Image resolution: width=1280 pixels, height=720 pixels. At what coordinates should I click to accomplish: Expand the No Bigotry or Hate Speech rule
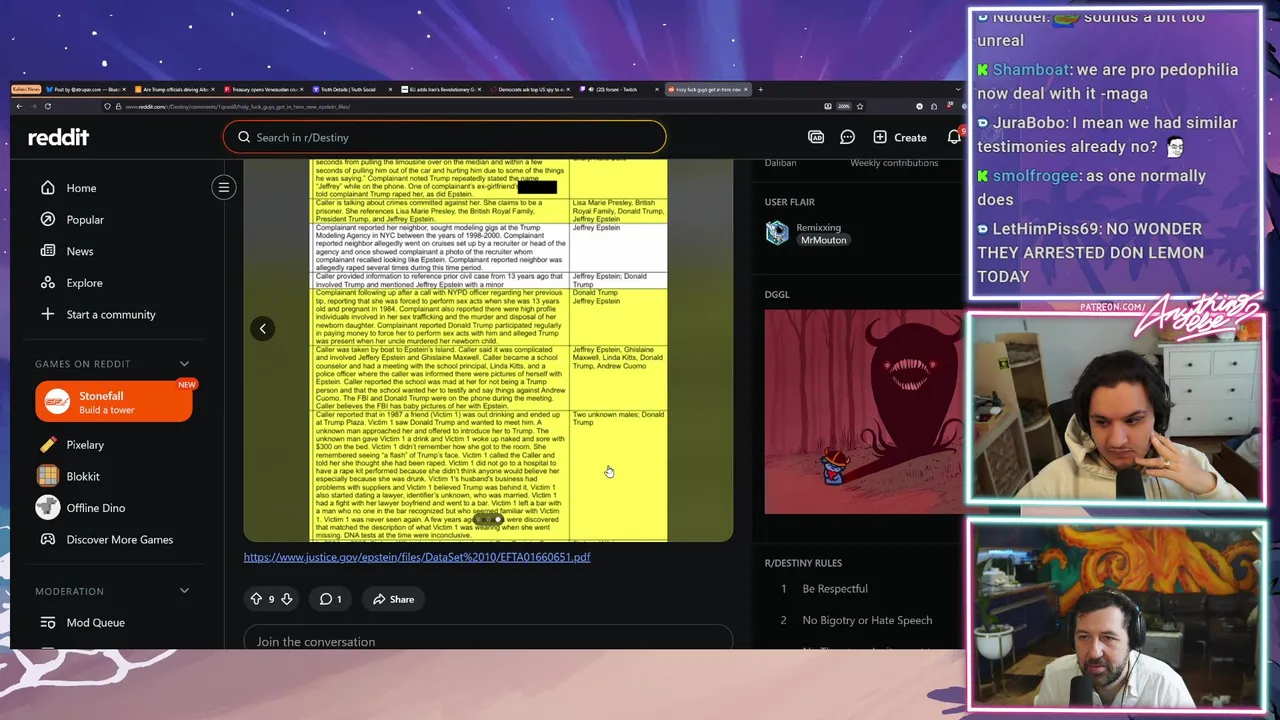[867, 620]
